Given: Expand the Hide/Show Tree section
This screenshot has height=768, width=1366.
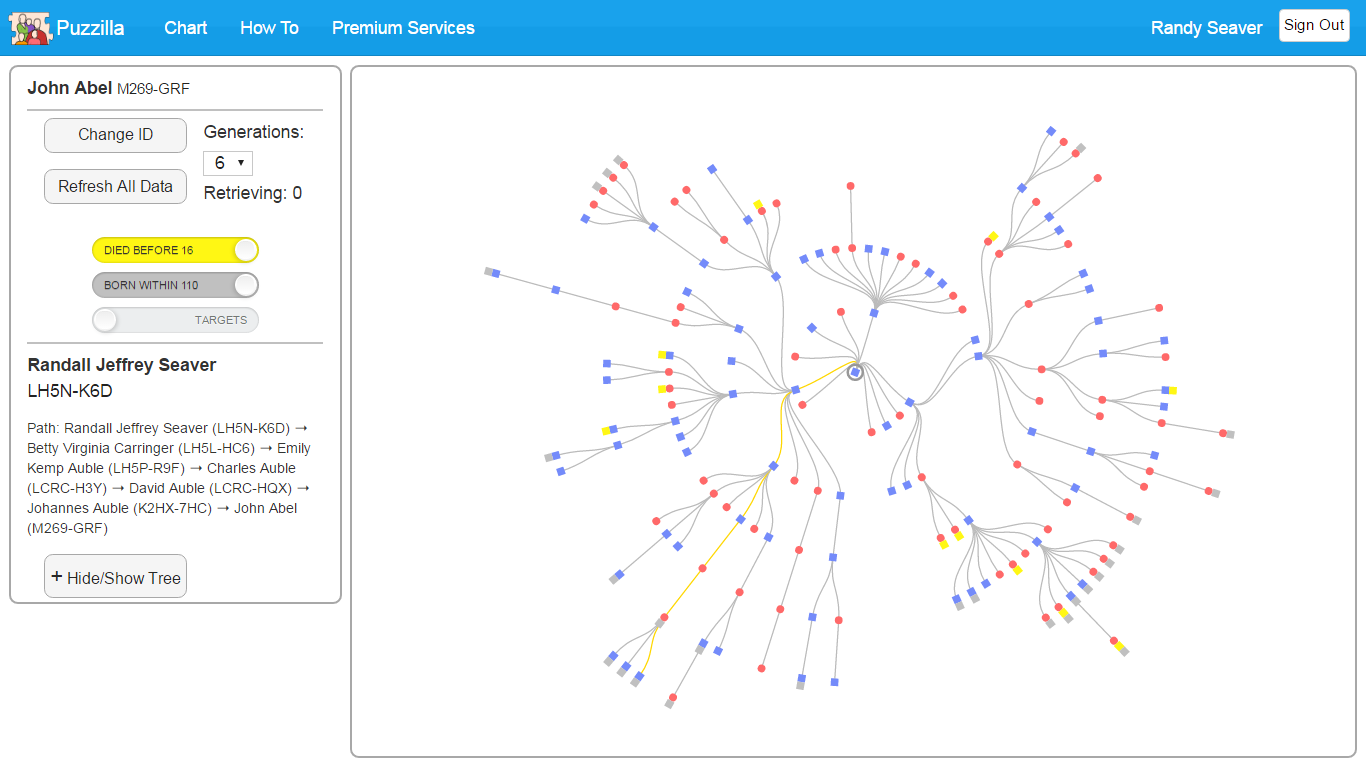Looking at the screenshot, I should [114, 576].
